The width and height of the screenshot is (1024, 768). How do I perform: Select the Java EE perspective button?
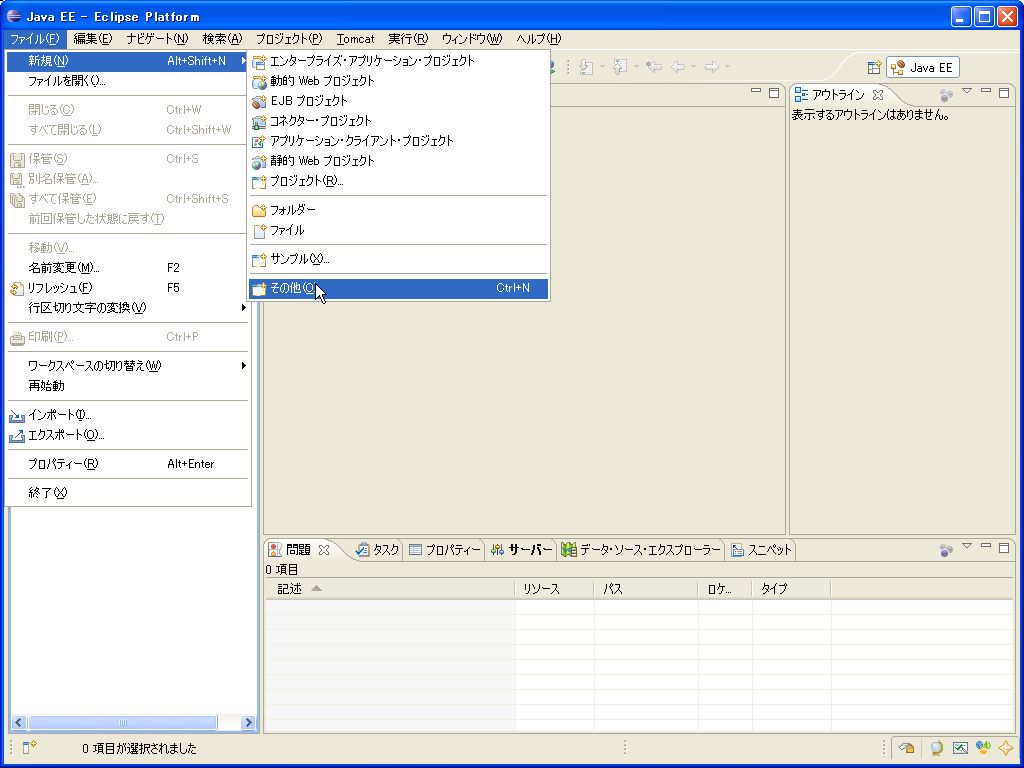pyautogui.click(x=923, y=67)
